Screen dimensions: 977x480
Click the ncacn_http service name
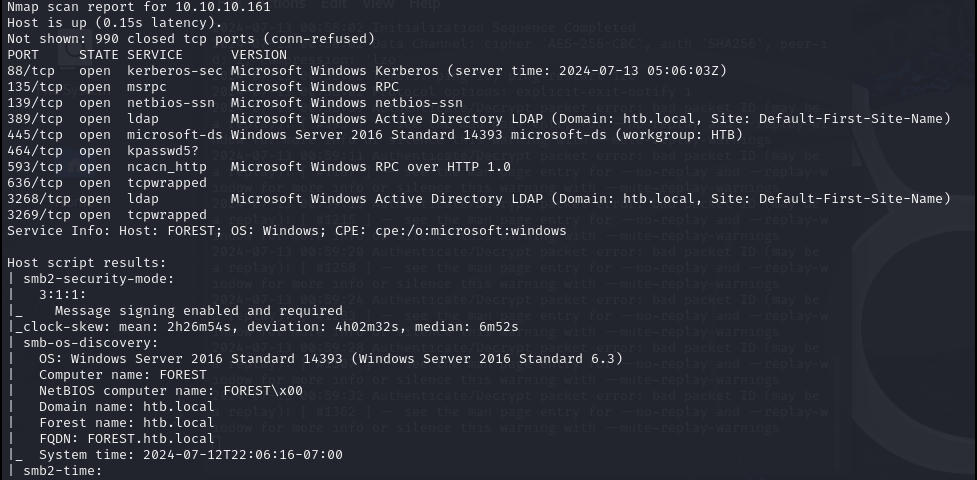click(x=166, y=166)
